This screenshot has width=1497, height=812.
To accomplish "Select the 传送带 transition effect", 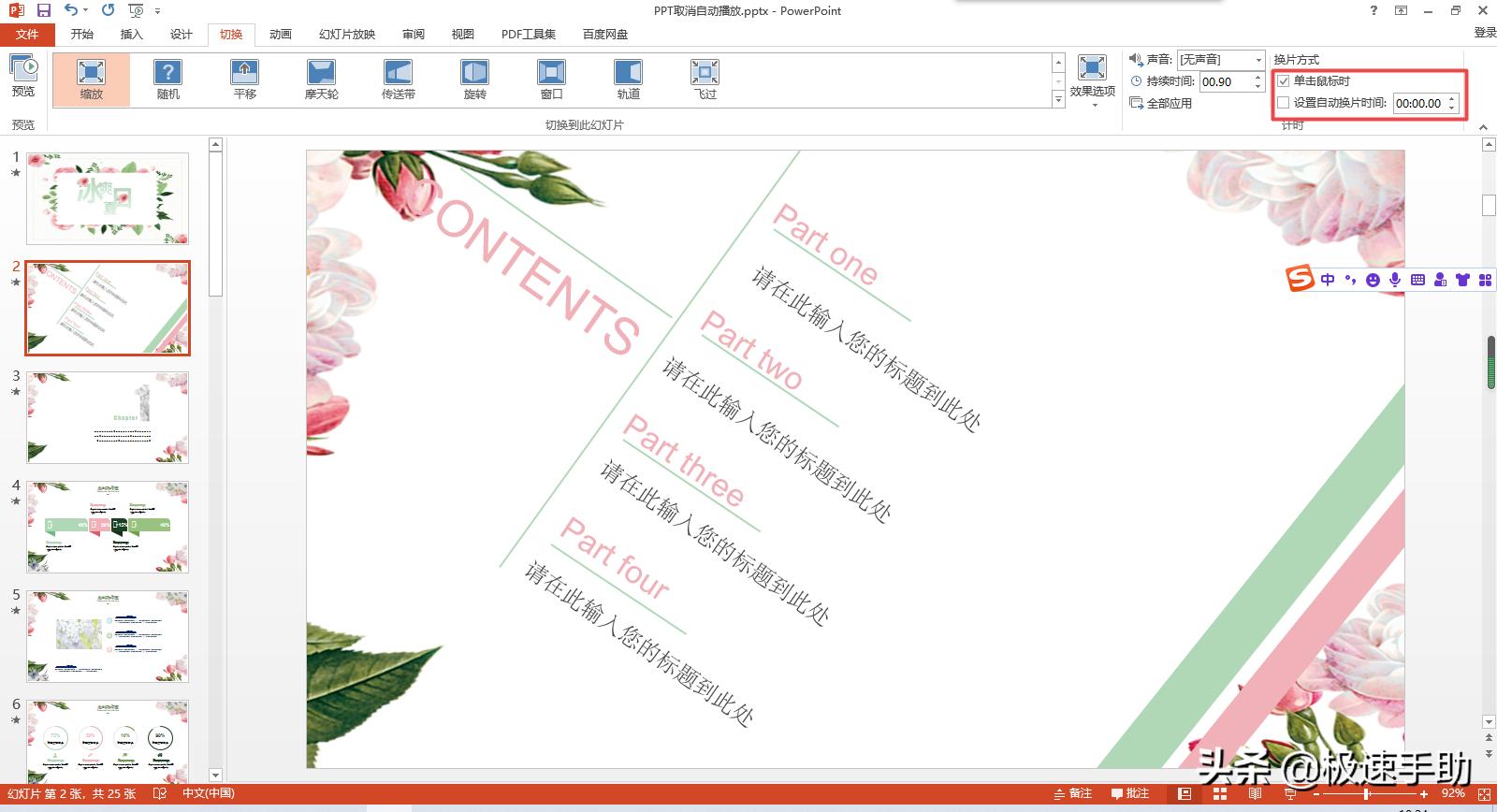I will 399,80.
